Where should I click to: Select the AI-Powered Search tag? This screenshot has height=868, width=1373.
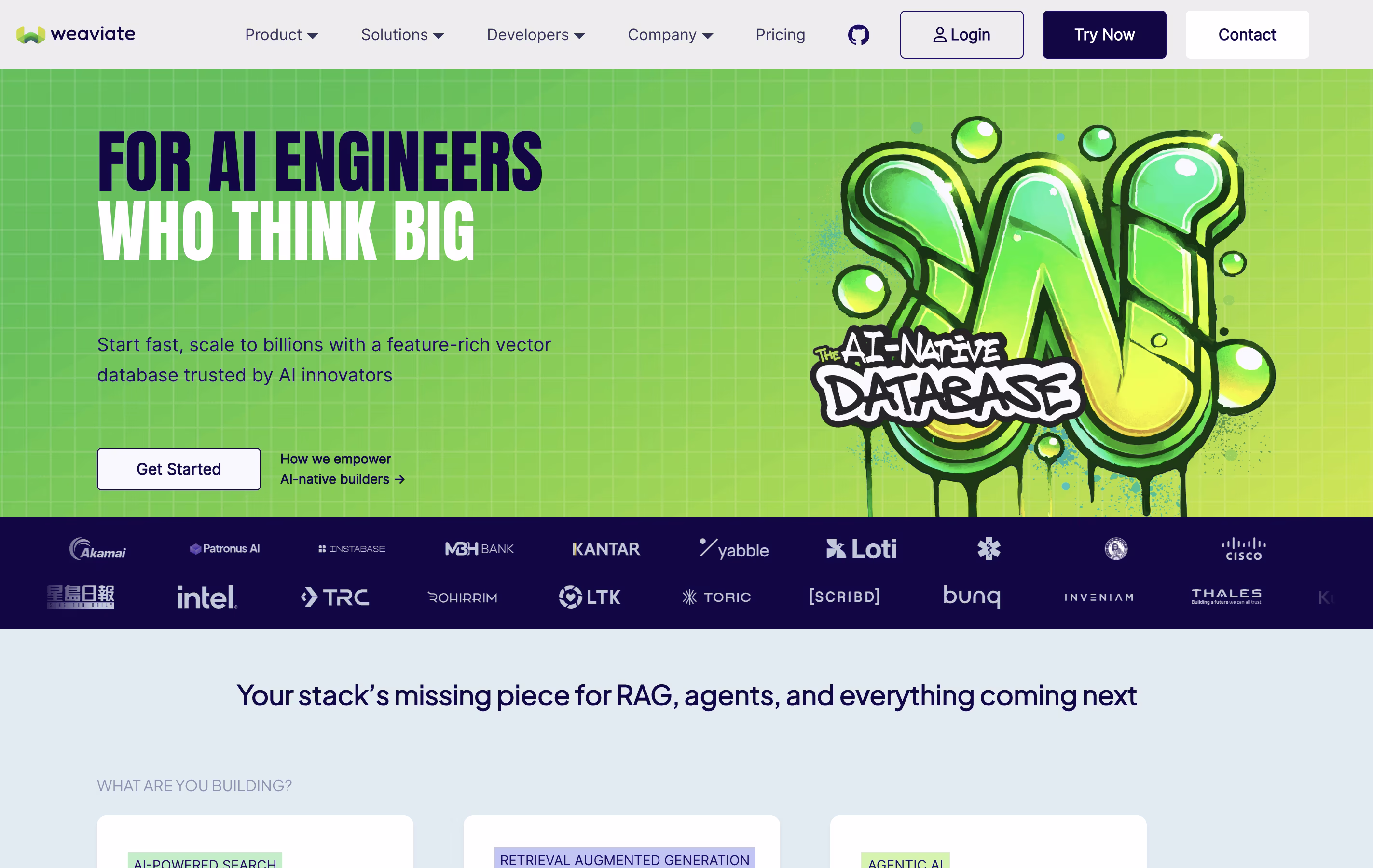click(205, 860)
